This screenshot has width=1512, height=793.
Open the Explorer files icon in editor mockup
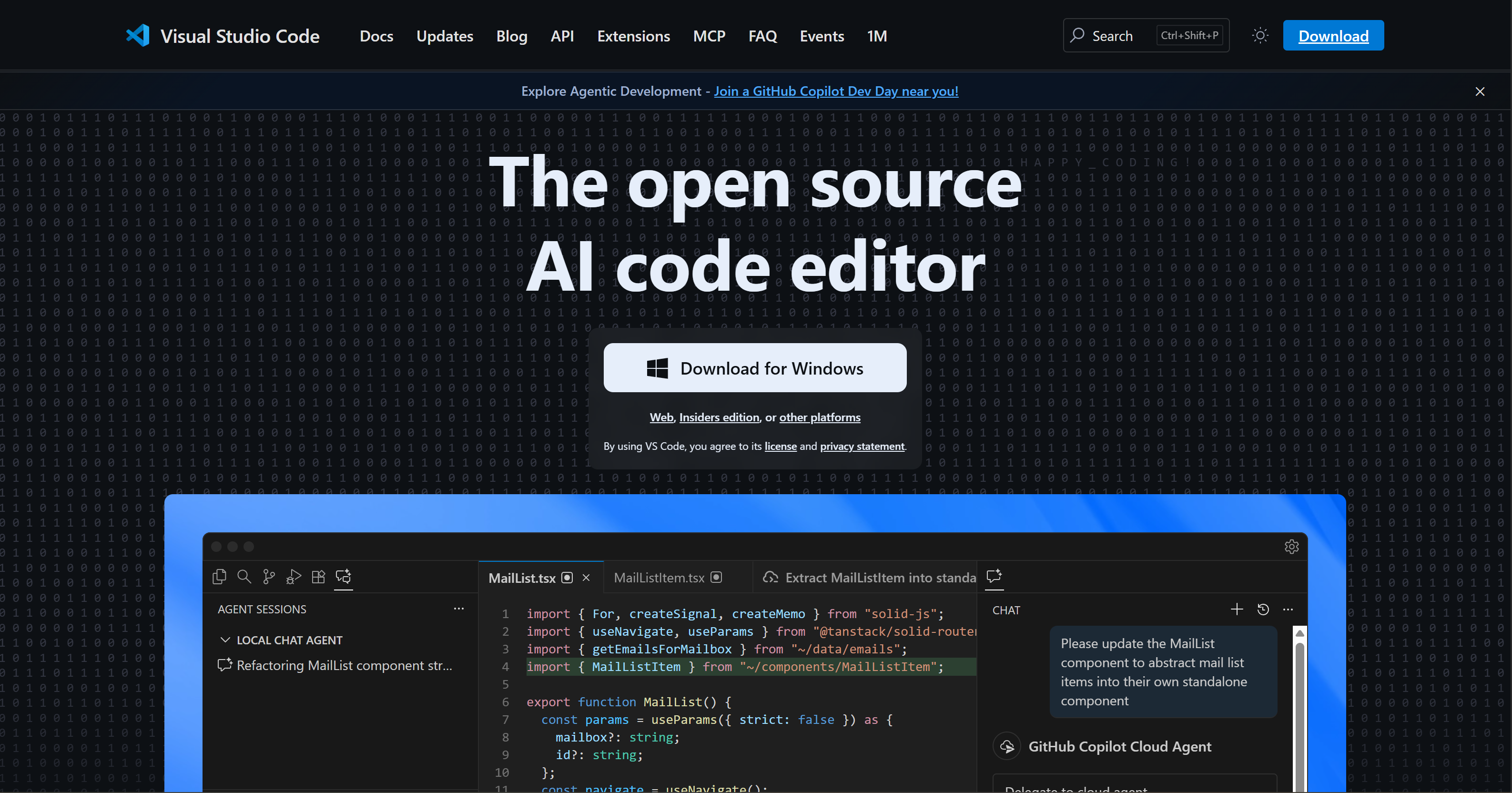click(x=219, y=577)
